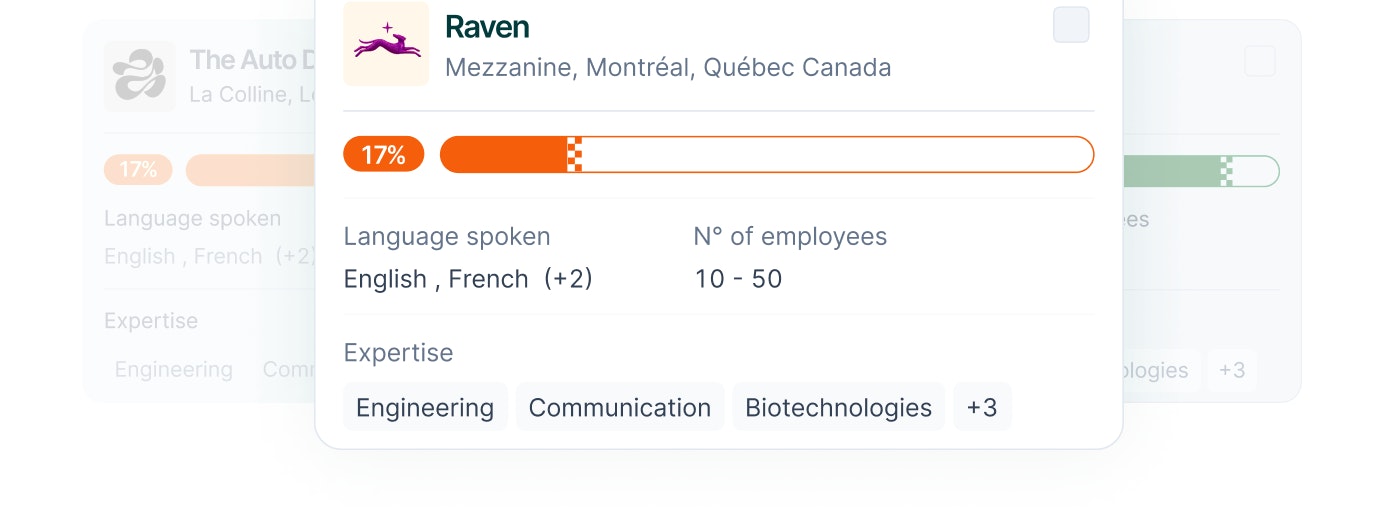Select the Engineering expertise tag
Image resolution: width=1381 pixels, height=528 pixels.
click(x=425, y=407)
